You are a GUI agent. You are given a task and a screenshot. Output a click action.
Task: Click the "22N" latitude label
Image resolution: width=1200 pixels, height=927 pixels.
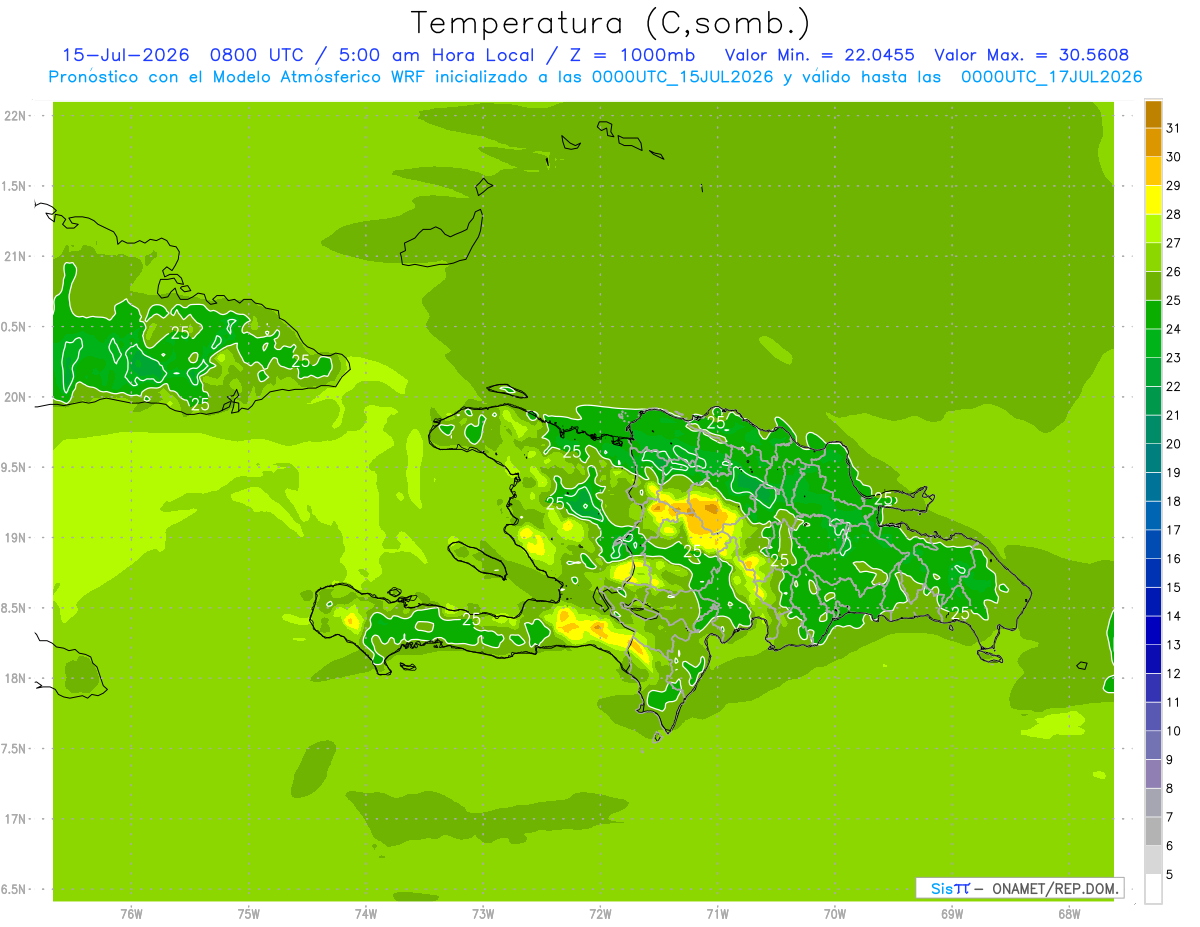pos(15,116)
